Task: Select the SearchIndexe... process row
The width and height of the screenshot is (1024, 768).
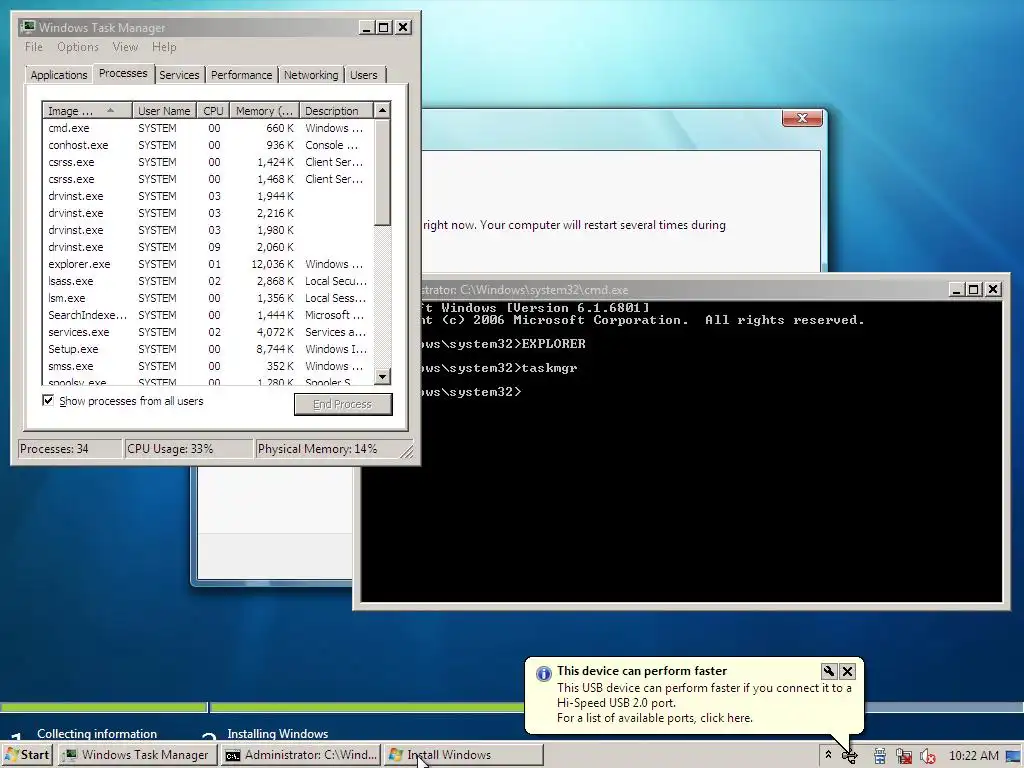Action: tap(208, 315)
